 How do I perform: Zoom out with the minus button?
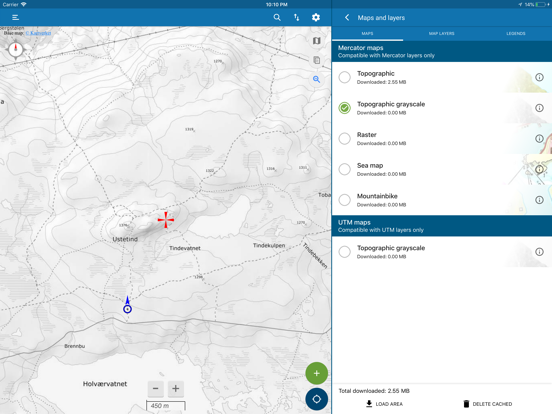[x=156, y=389]
